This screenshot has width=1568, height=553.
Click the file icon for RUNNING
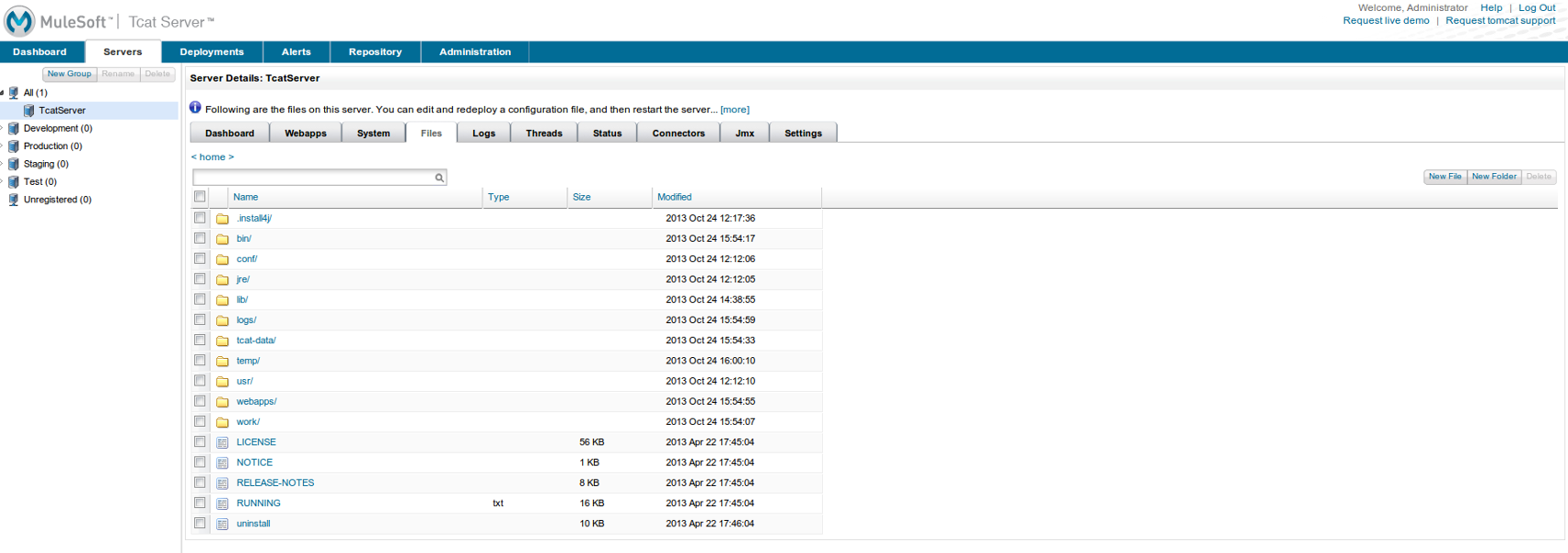222,504
